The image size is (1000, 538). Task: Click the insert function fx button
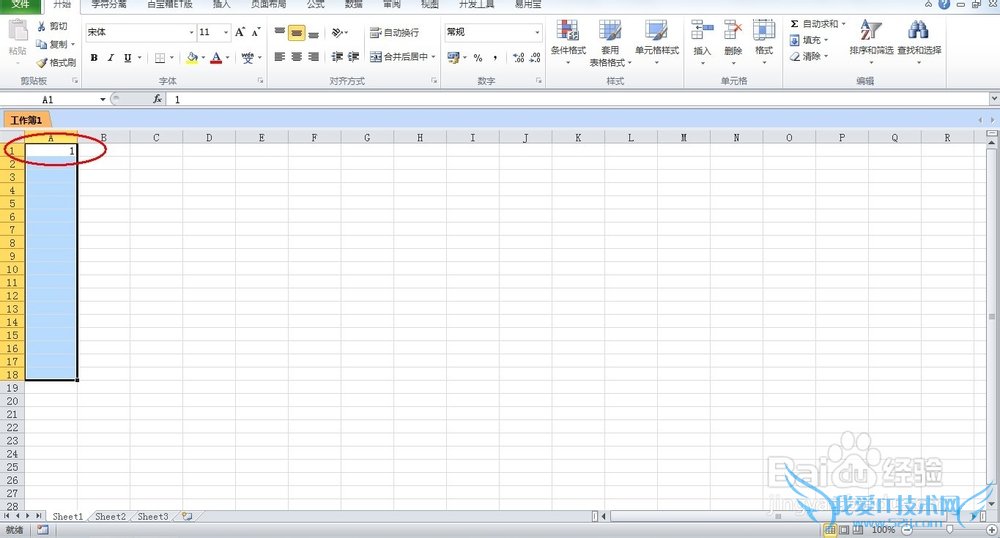157,99
